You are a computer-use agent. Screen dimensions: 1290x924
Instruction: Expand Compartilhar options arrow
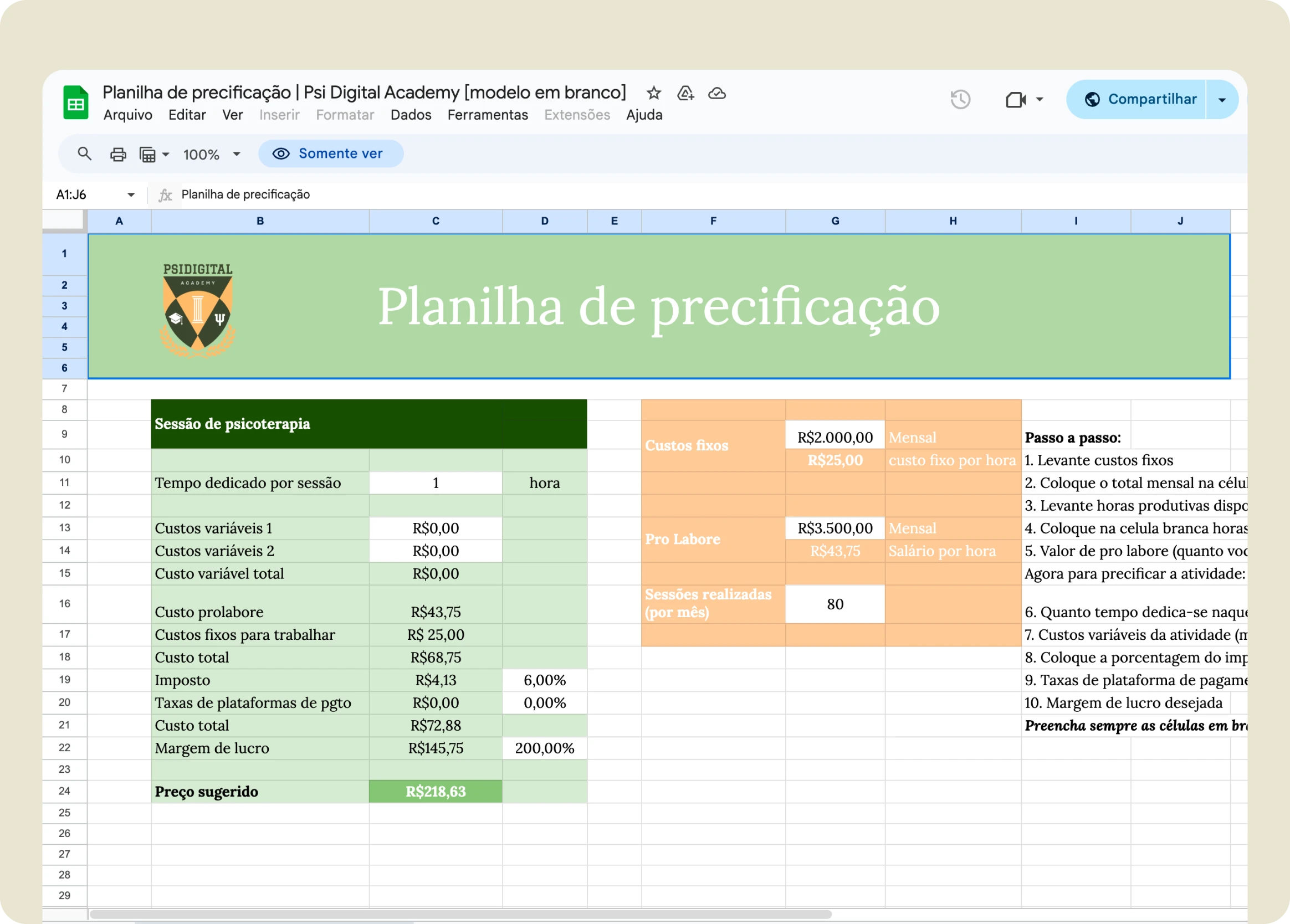tap(1222, 100)
